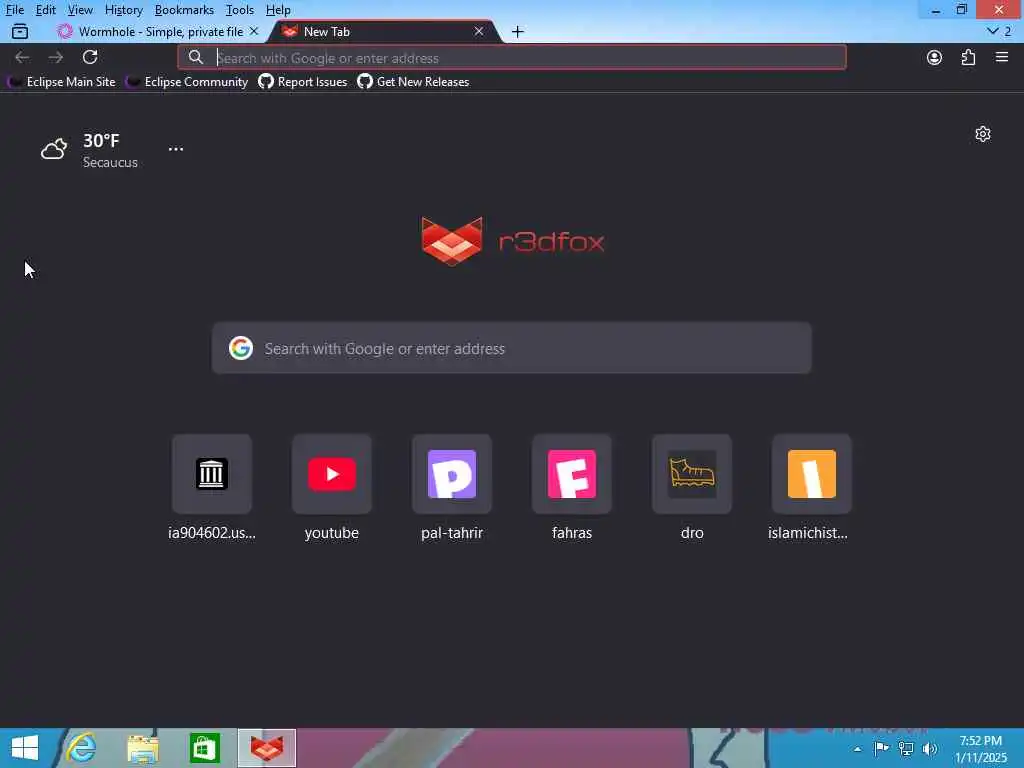The image size is (1024, 768).
Task: Open network status tray icon
Action: pos(906,748)
